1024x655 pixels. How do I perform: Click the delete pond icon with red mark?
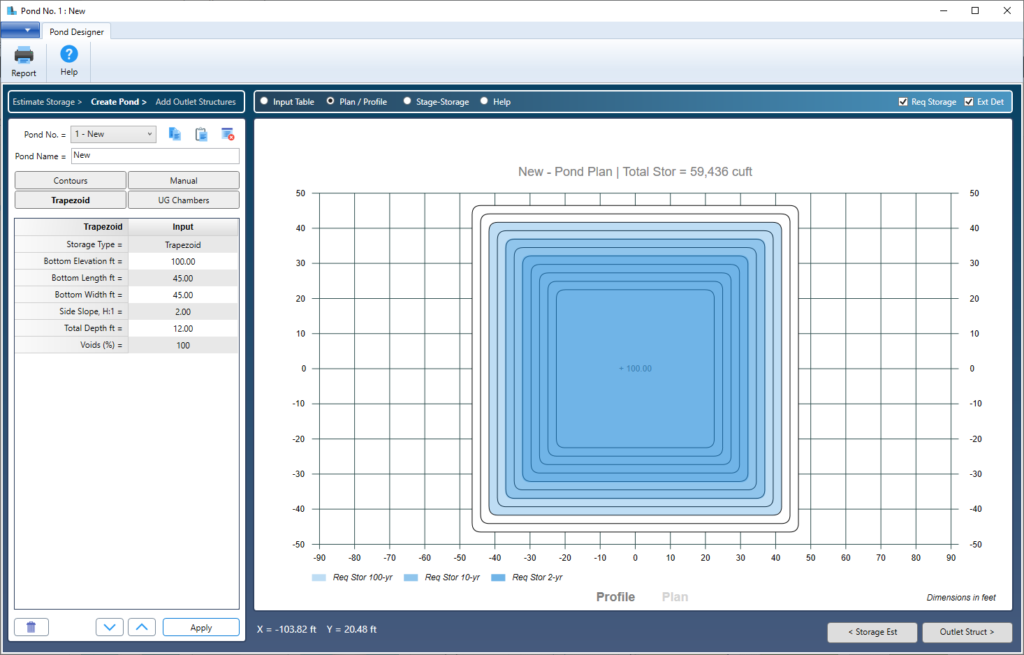227,134
